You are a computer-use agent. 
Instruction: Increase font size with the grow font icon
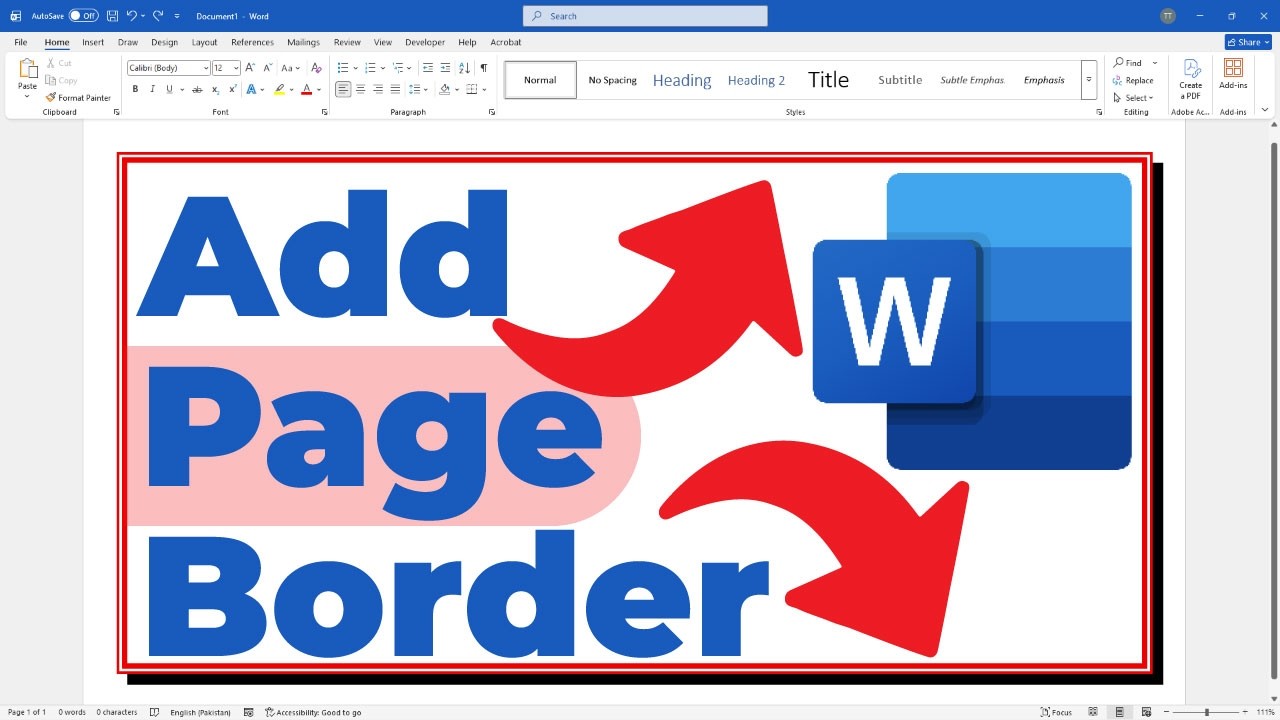pyautogui.click(x=250, y=68)
